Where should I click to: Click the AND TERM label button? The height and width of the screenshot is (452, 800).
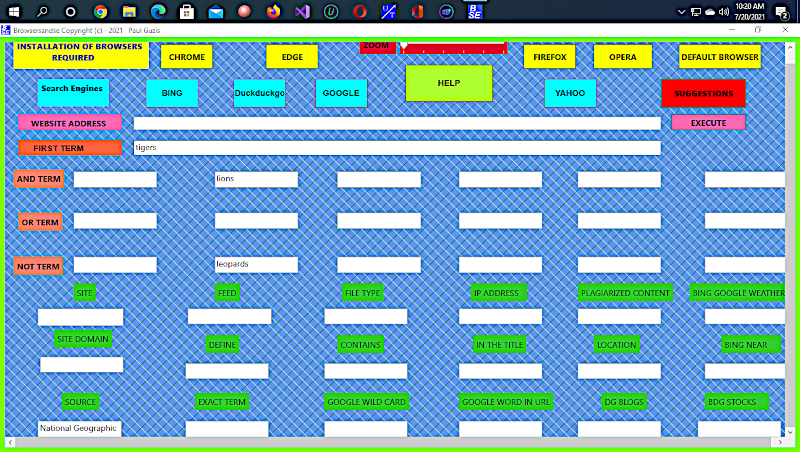click(x=39, y=179)
